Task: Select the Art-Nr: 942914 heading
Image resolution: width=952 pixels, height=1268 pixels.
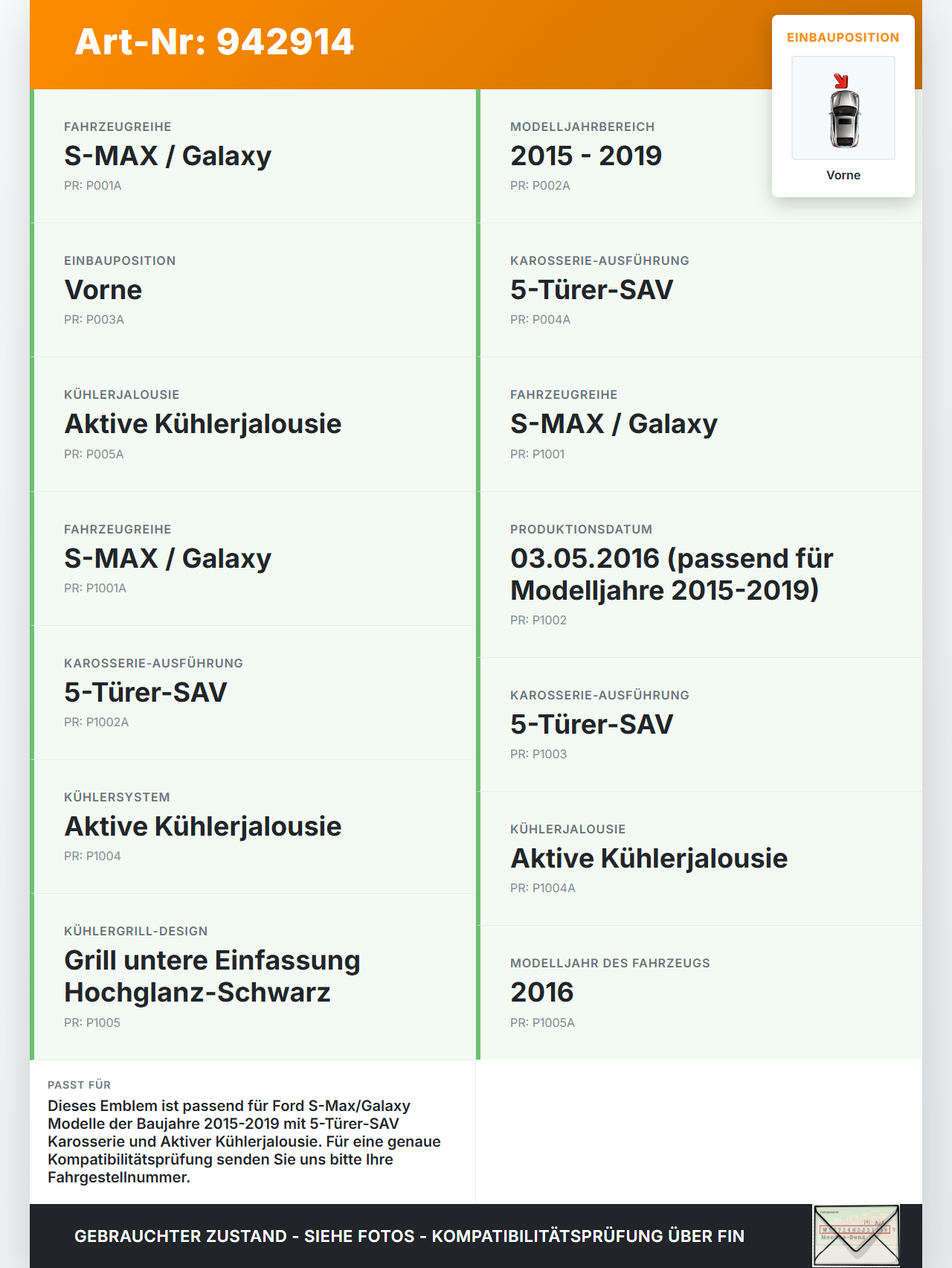Action: (x=214, y=42)
